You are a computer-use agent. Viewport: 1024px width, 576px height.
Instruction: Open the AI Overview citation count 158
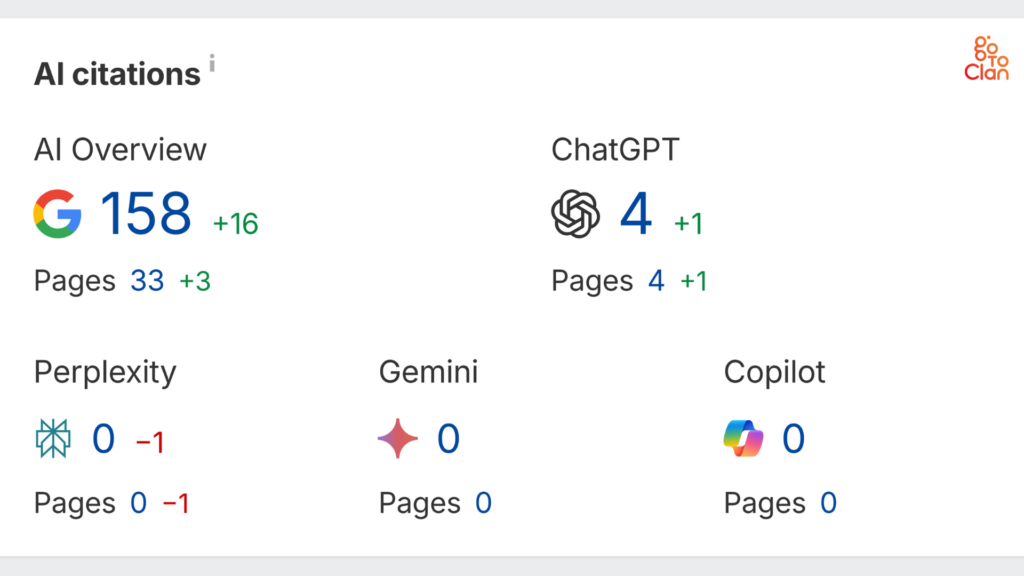(146, 213)
